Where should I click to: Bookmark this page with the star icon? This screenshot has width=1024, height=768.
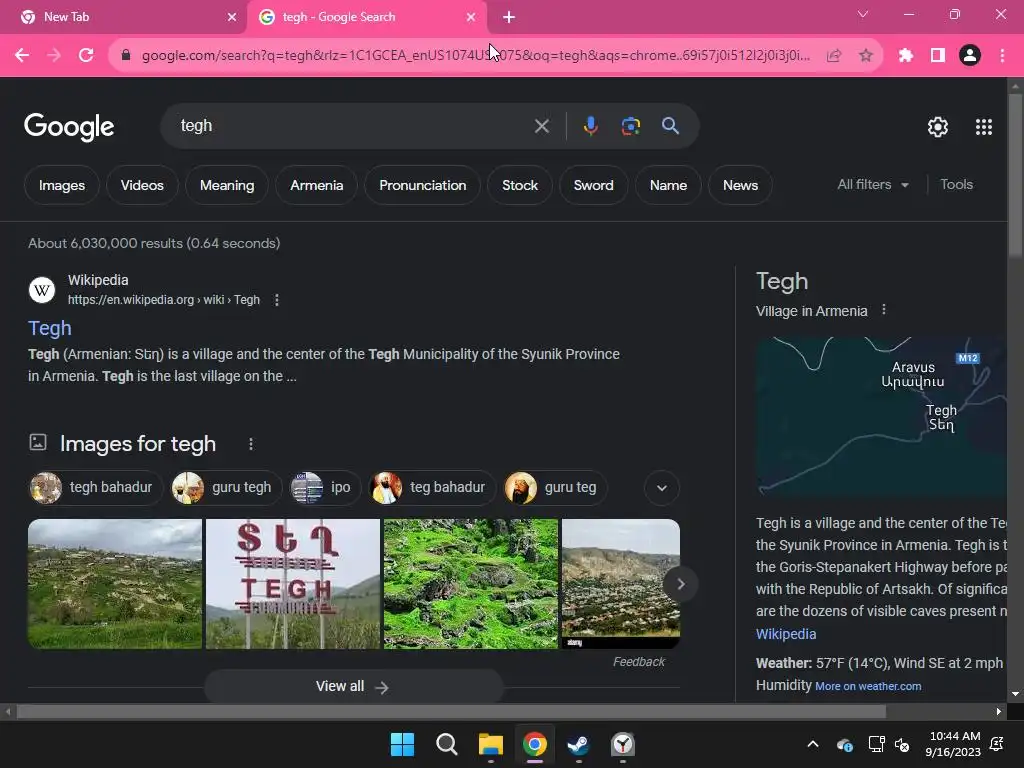pyautogui.click(x=866, y=56)
